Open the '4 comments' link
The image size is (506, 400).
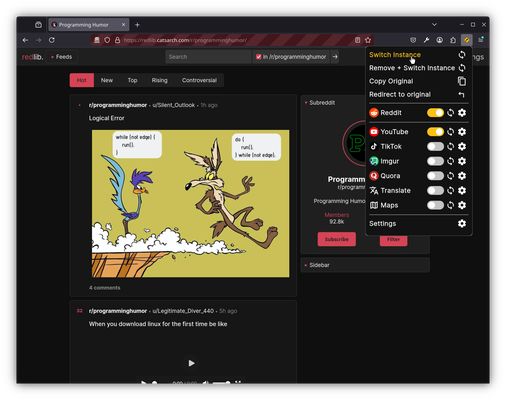105,288
